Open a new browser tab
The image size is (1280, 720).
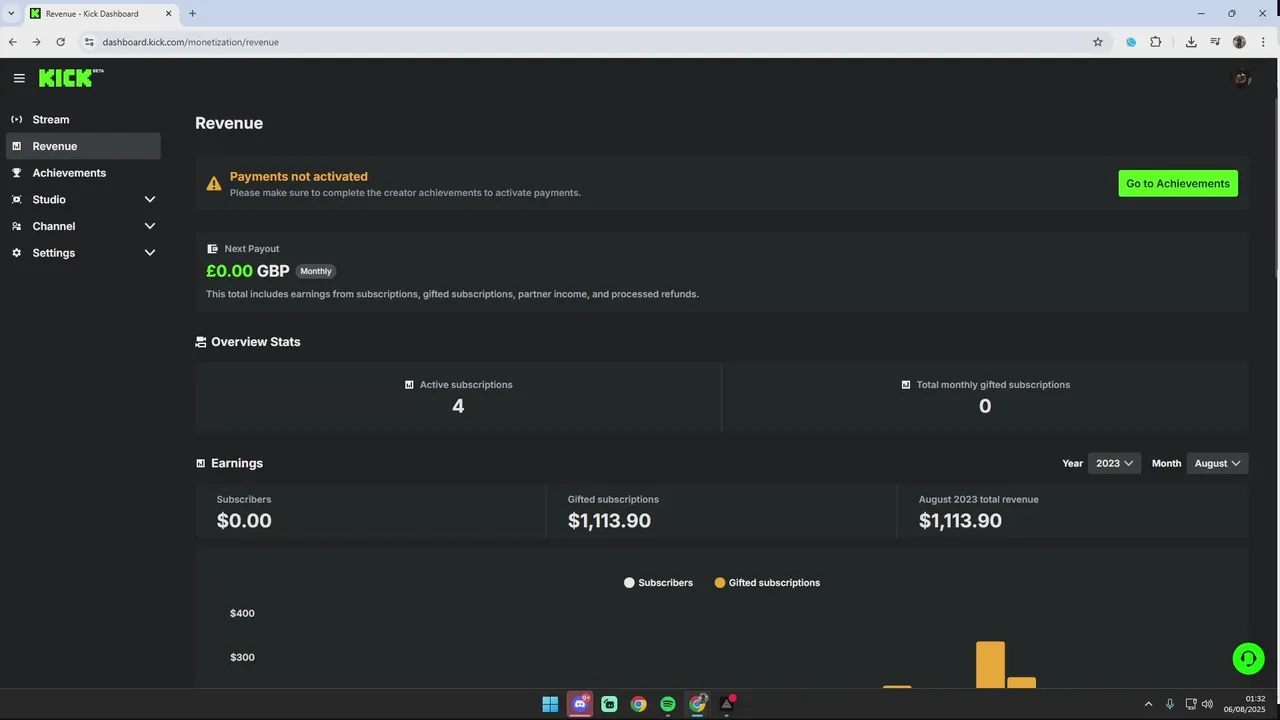(193, 13)
